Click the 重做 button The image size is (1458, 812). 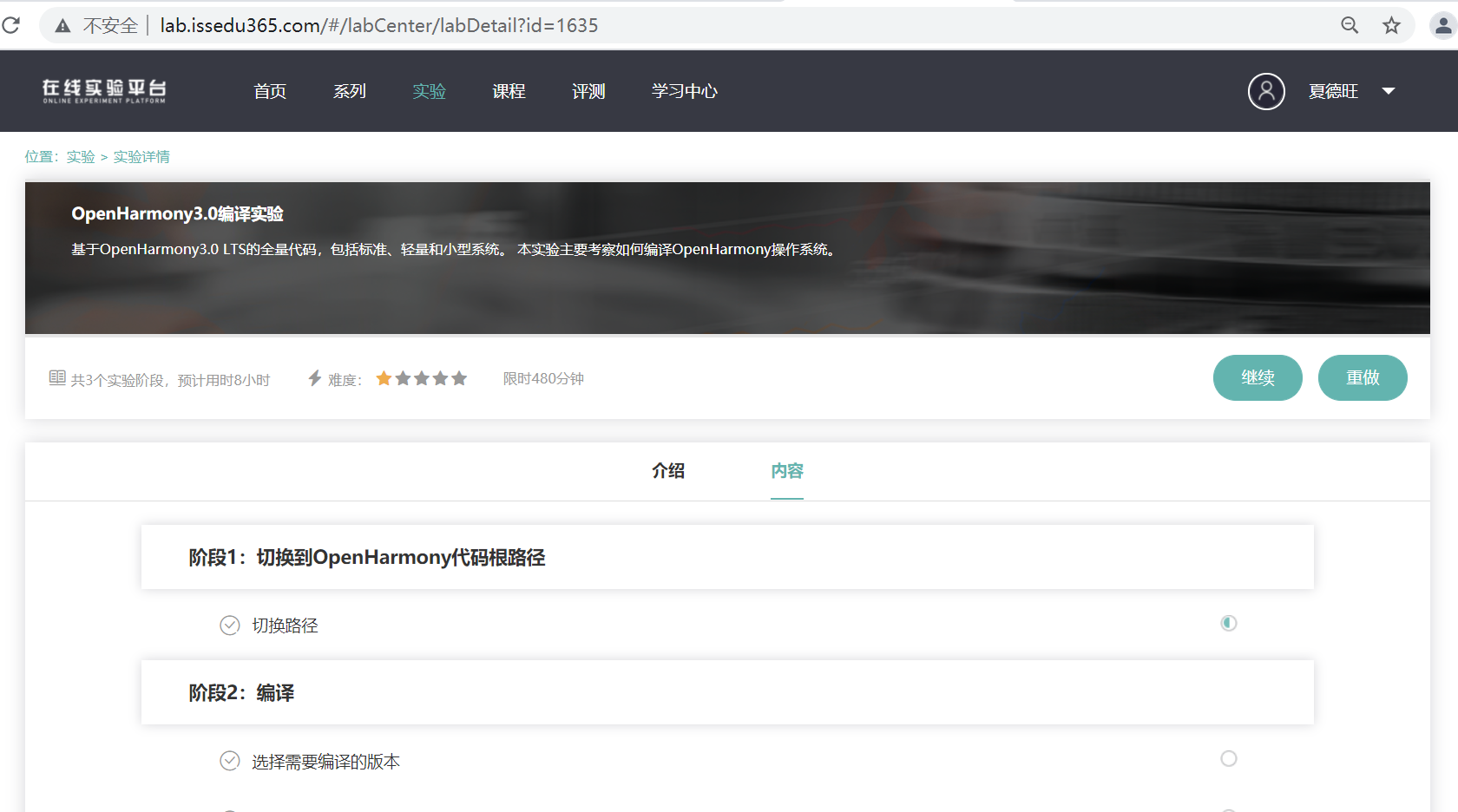coord(1363,377)
